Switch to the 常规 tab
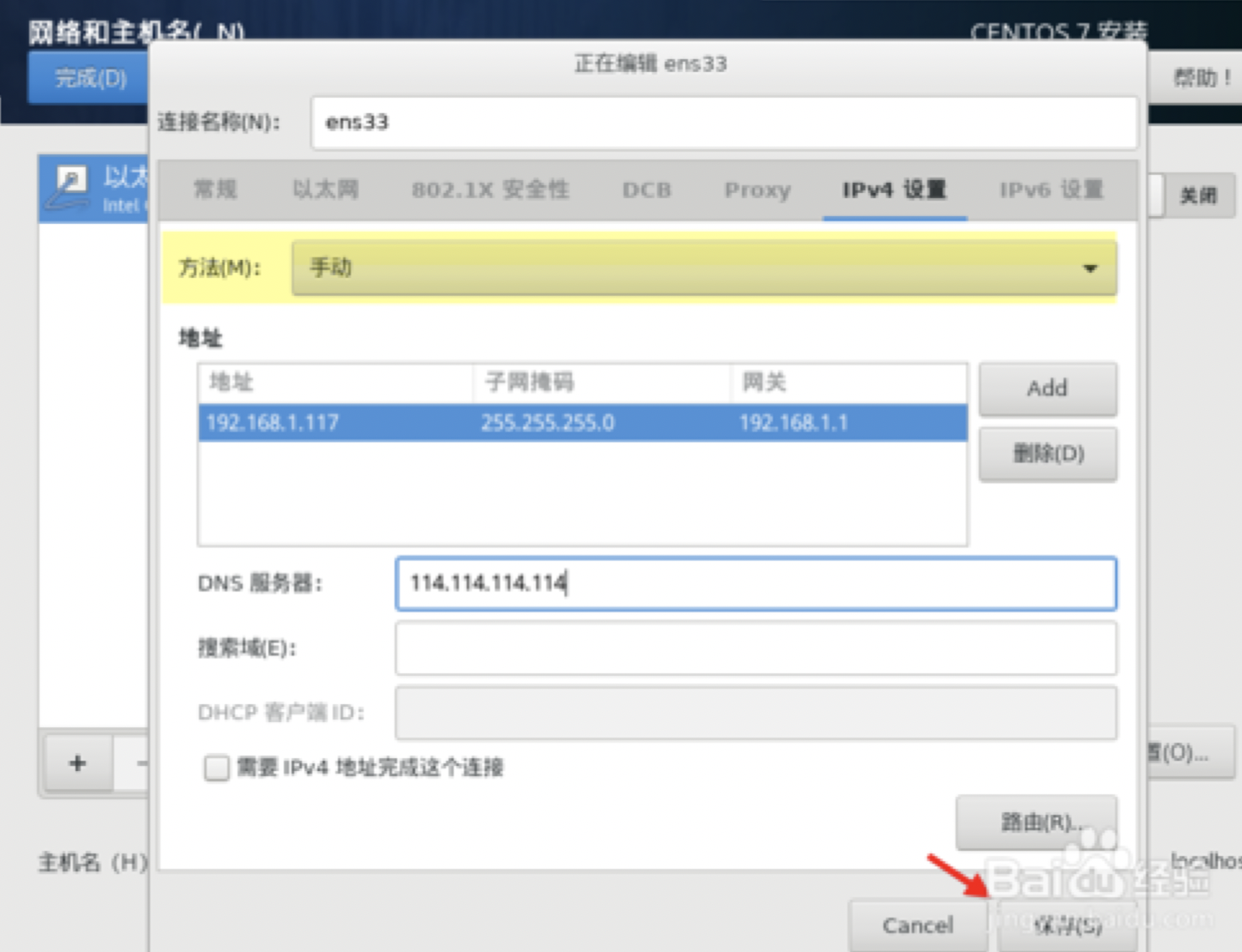The height and width of the screenshot is (952, 1242). [x=214, y=190]
